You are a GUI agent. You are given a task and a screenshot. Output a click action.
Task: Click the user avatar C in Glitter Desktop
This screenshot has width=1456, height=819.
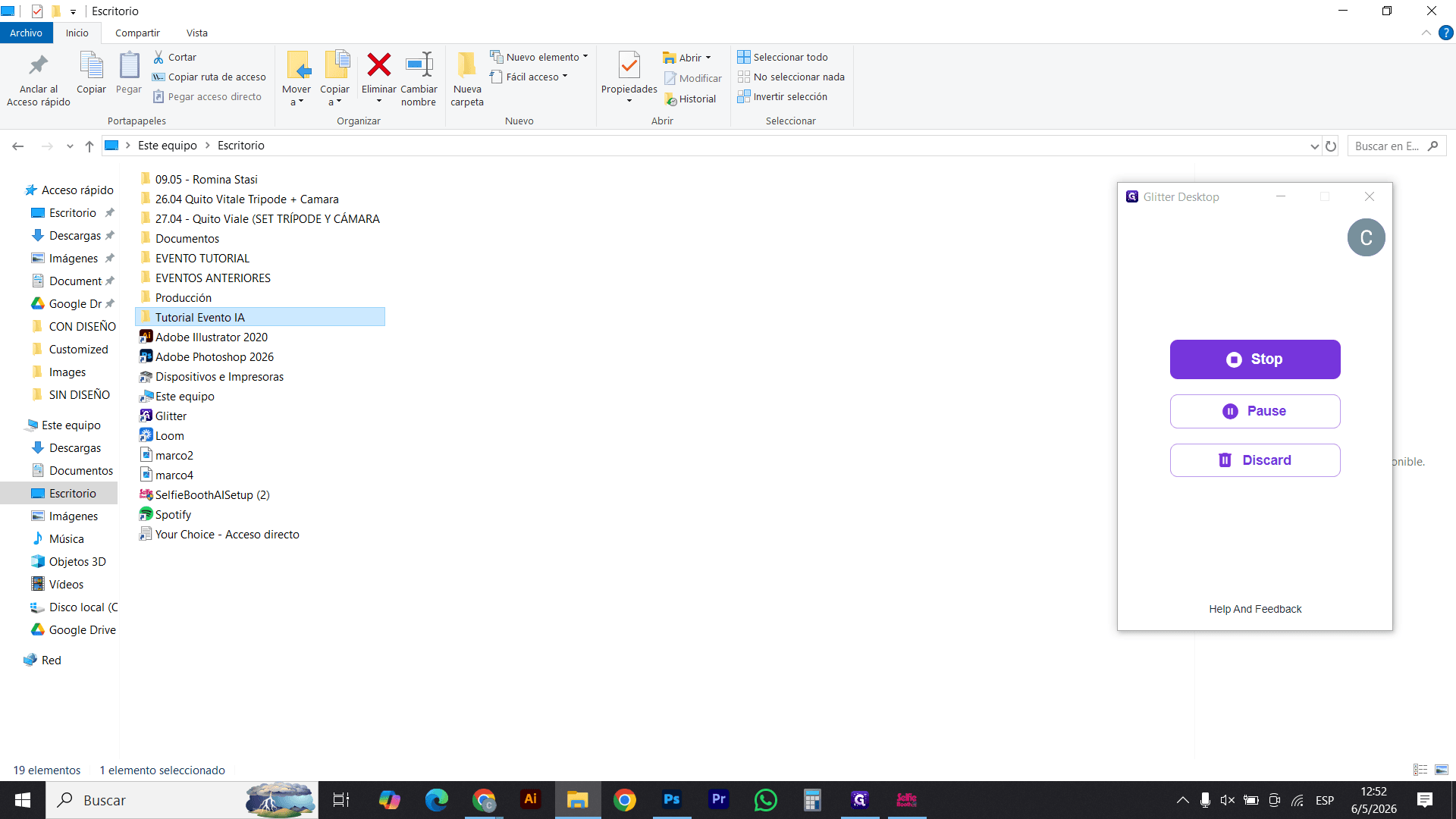point(1366,237)
